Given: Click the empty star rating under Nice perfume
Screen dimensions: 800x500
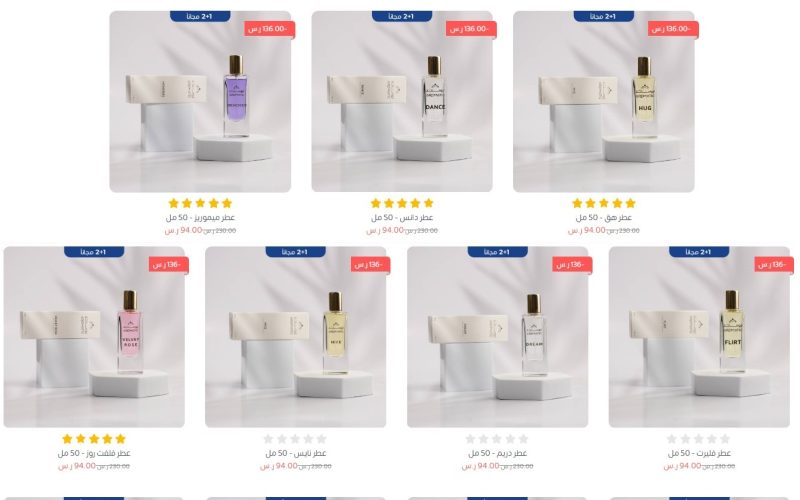Looking at the screenshot, I should click(295, 439).
